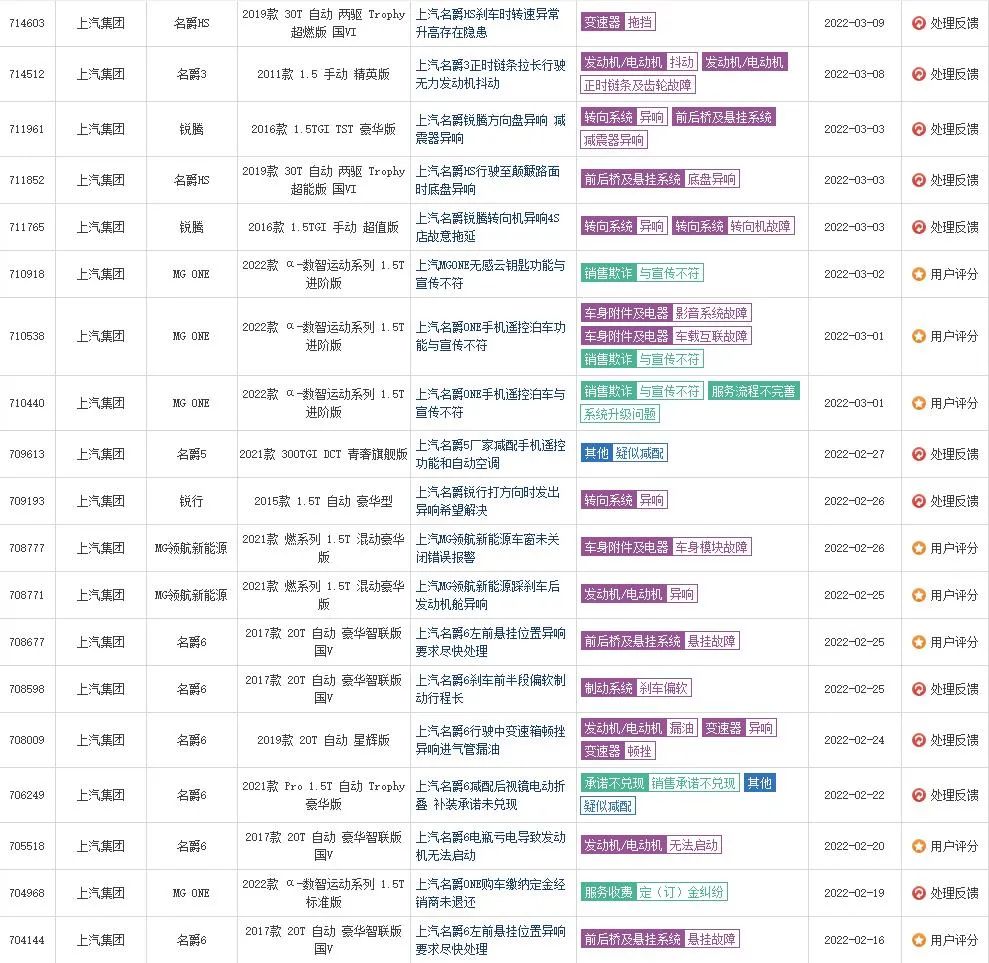Screen dimensions: 989x963
Task: Click the green 销售欺诈 与宣传不符 tag
Action: pos(641,273)
